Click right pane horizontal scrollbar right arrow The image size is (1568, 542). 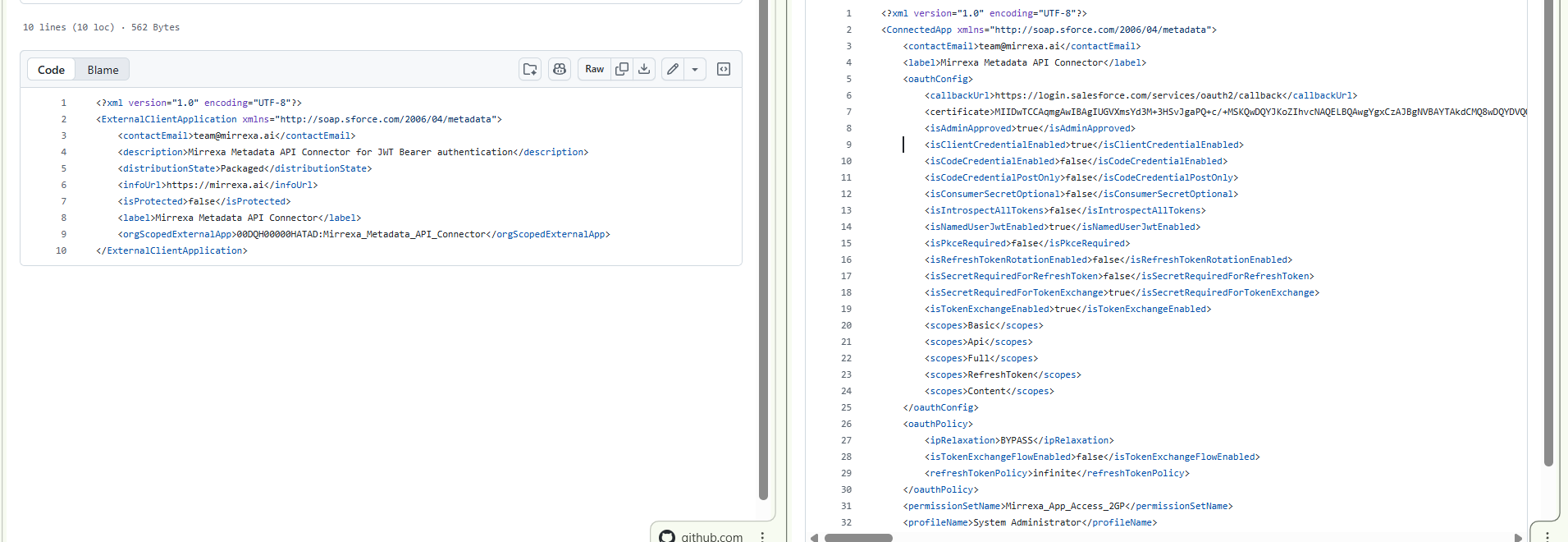point(1517,538)
